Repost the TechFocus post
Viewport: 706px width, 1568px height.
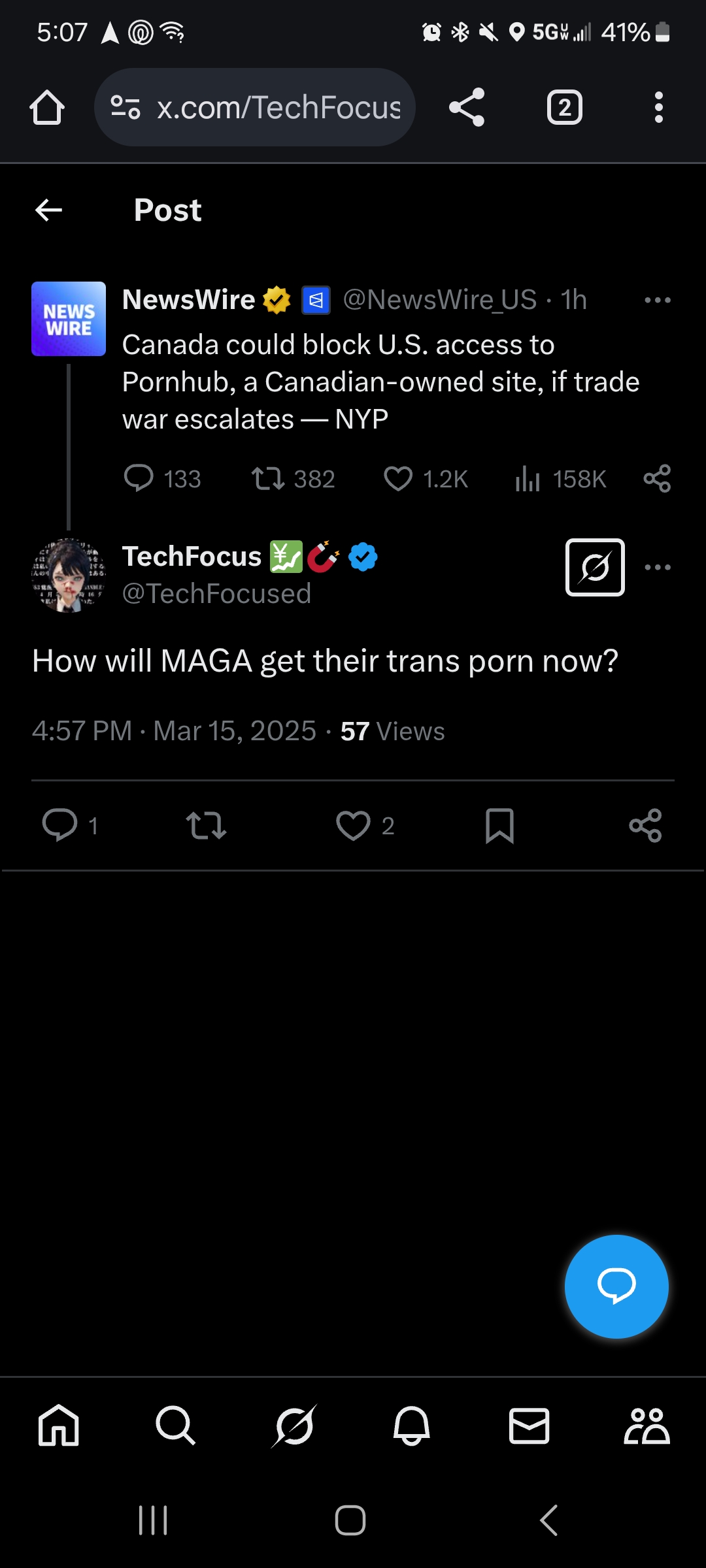pyautogui.click(x=206, y=825)
